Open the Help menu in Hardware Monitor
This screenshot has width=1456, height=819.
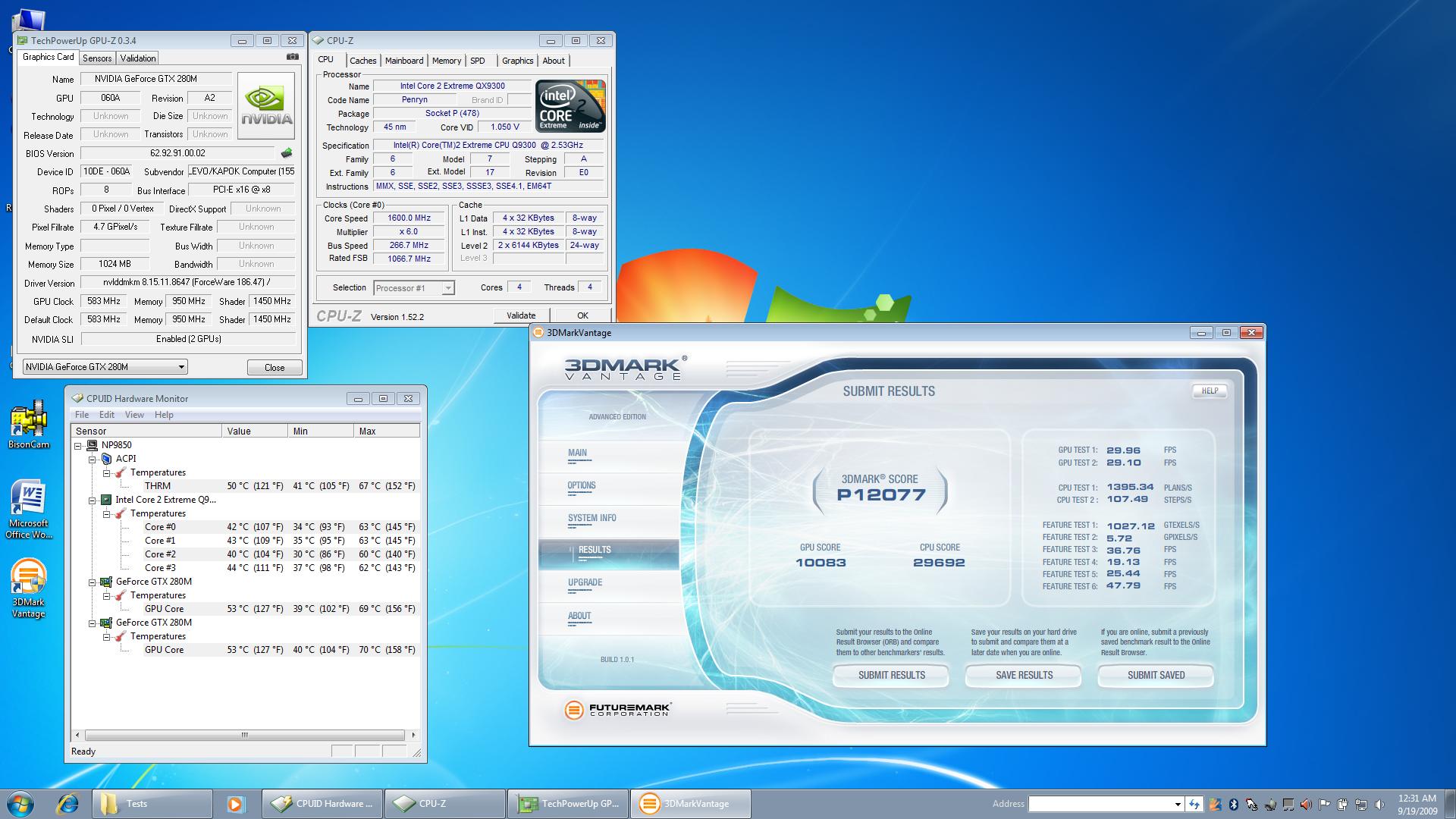click(164, 415)
